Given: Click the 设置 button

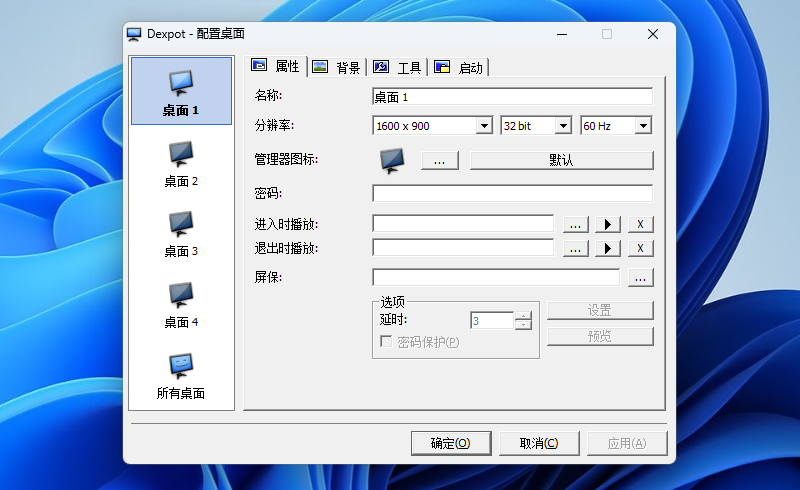Looking at the screenshot, I should coord(600,310).
